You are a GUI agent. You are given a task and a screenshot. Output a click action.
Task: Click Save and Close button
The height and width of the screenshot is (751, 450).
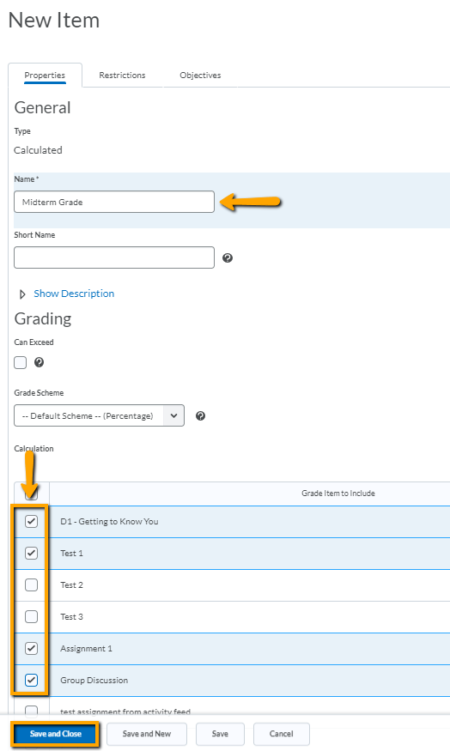pyautogui.click(x=56, y=734)
